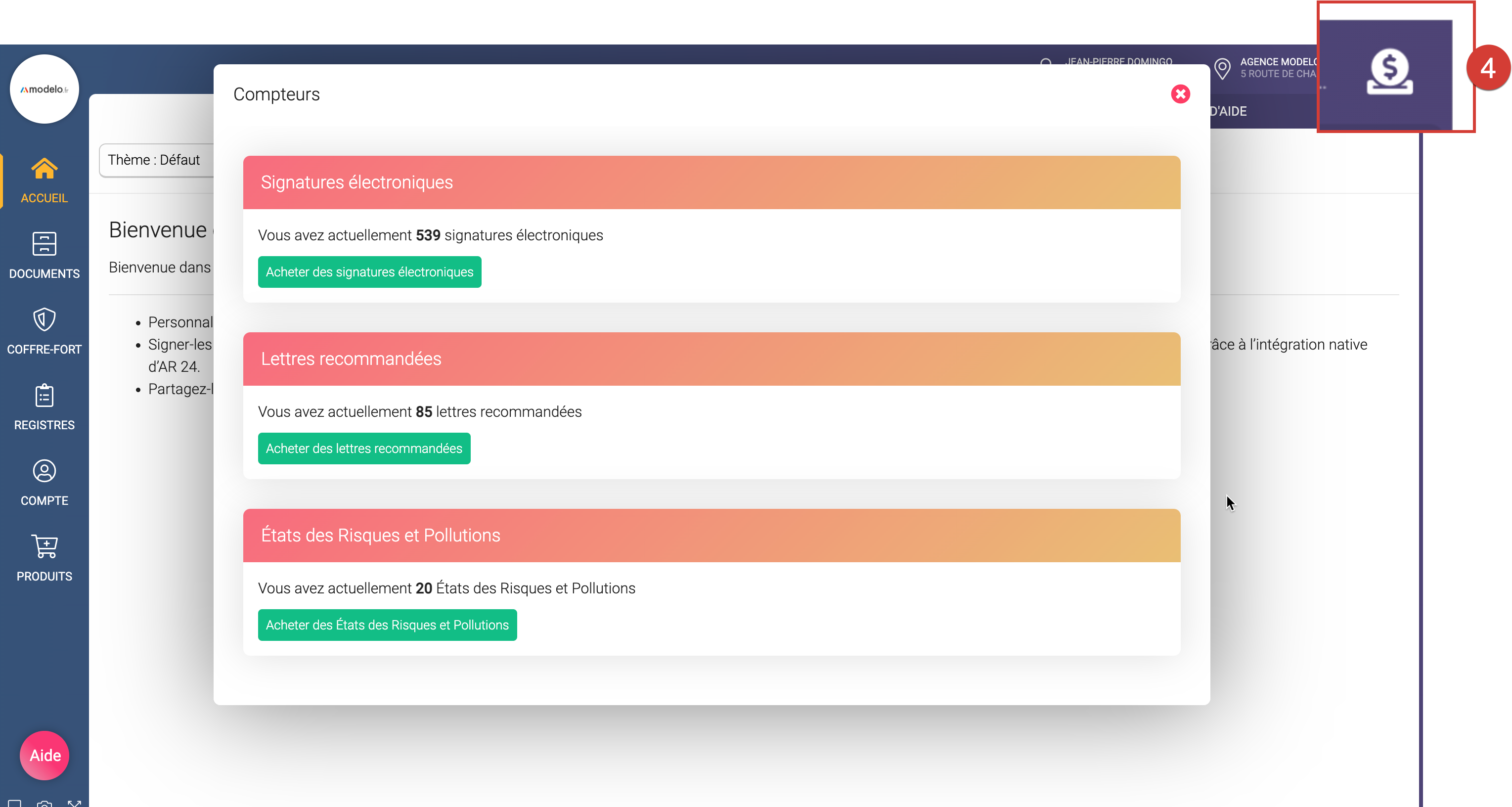Open the Compte user icon
Screen dimensions: 1512x807
coord(44,471)
